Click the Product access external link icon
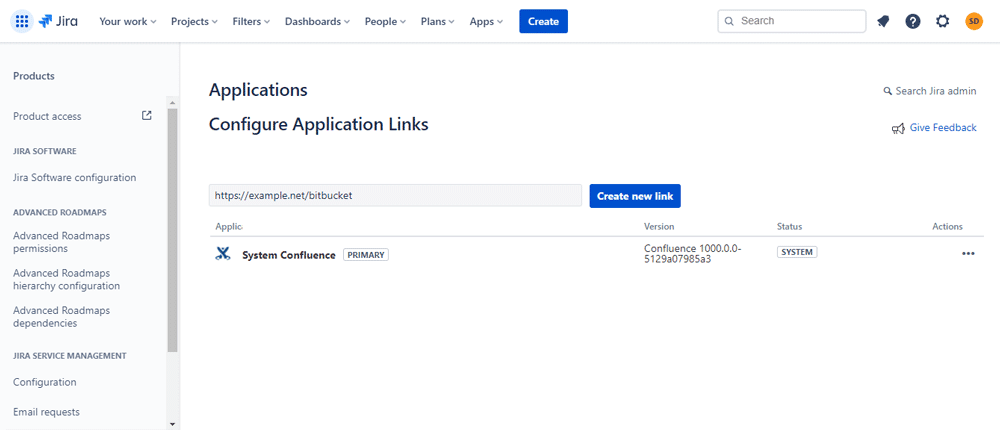1000x430 pixels. tap(147, 115)
